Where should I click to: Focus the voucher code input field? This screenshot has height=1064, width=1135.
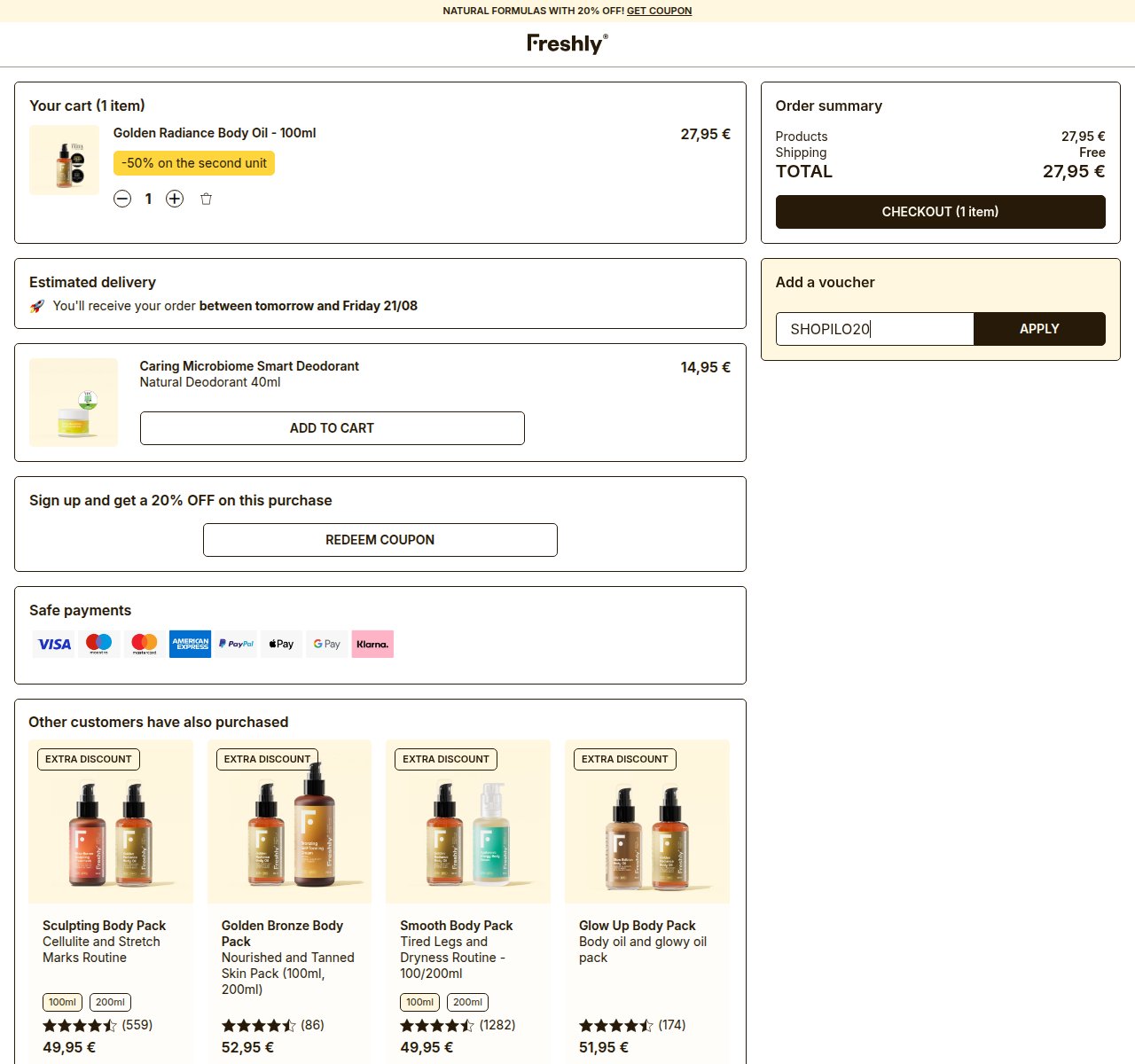(x=874, y=329)
